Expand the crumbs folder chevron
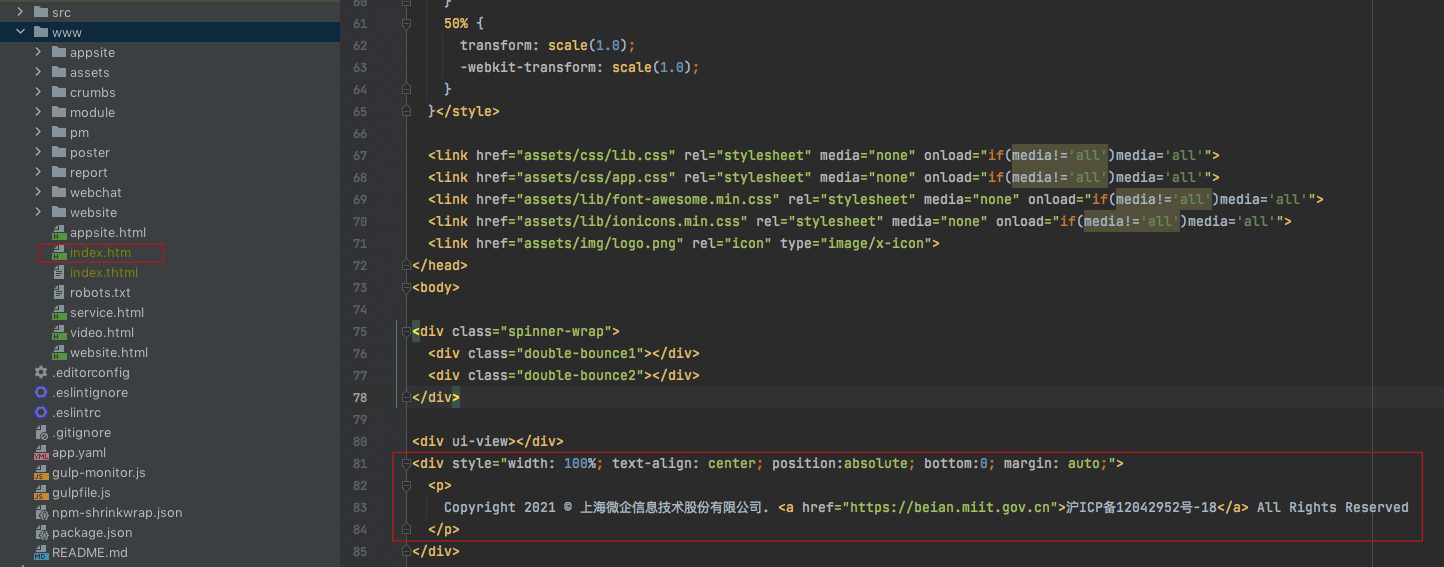Image resolution: width=1444 pixels, height=567 pixels. pyautogui.click(x=38, y=92)
